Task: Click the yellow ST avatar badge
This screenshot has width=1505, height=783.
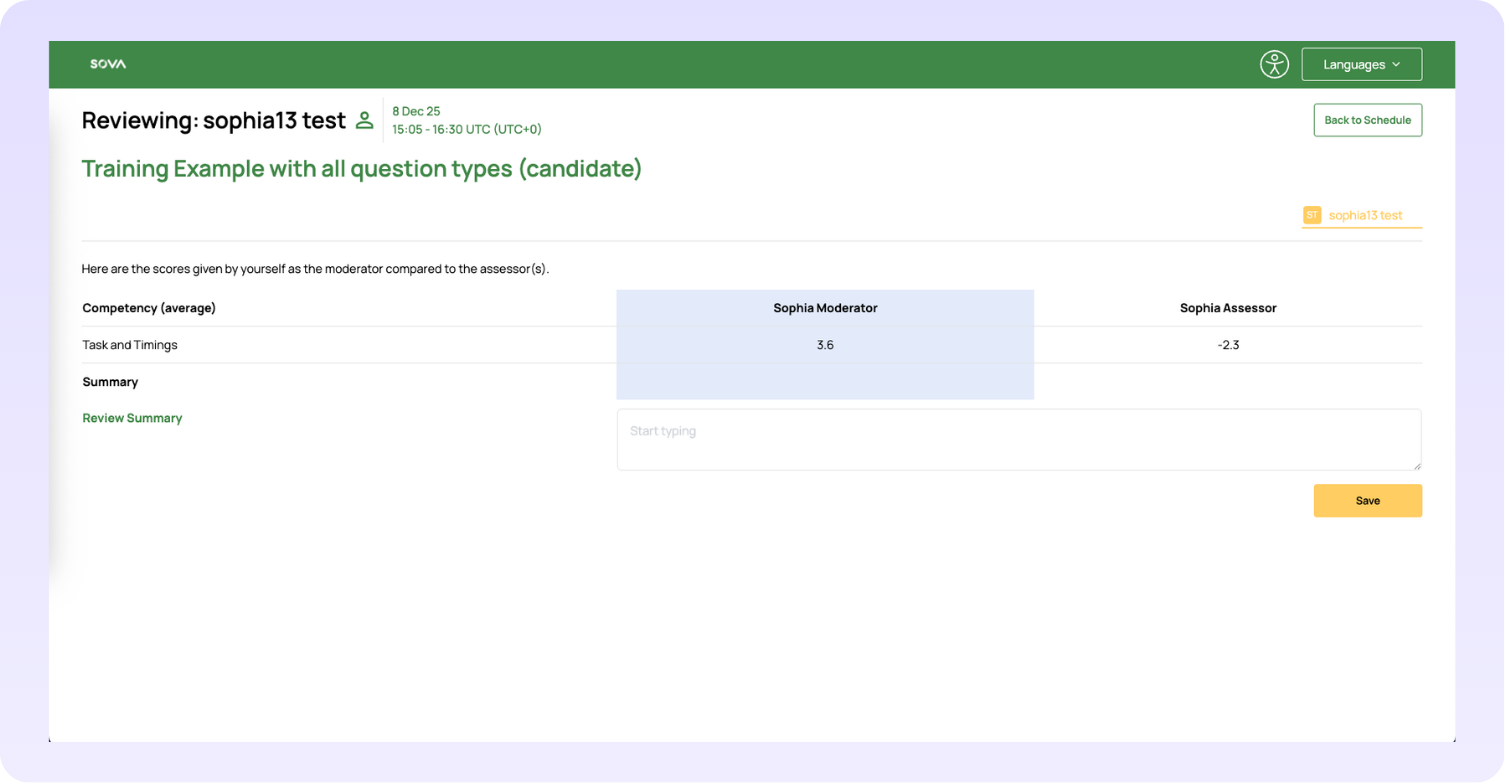Action: (x=1311, y=215)
